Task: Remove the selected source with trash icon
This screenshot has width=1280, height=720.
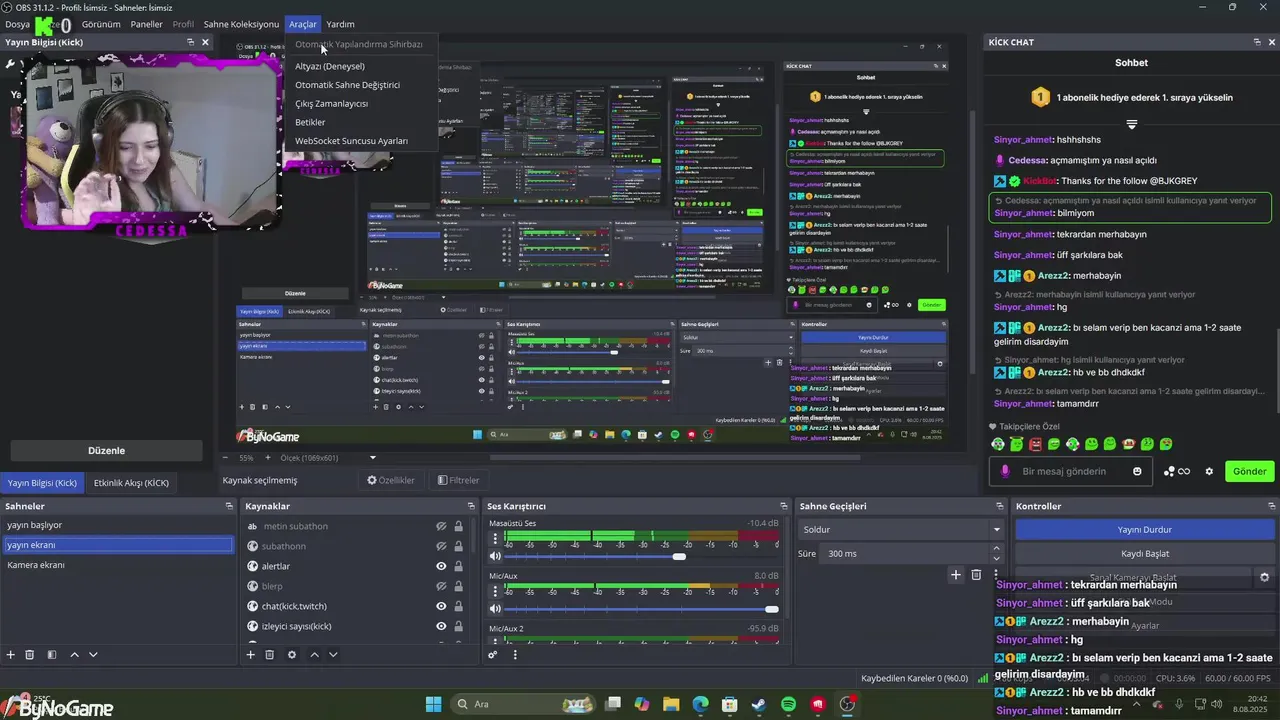Action: [x=270, y=655]
